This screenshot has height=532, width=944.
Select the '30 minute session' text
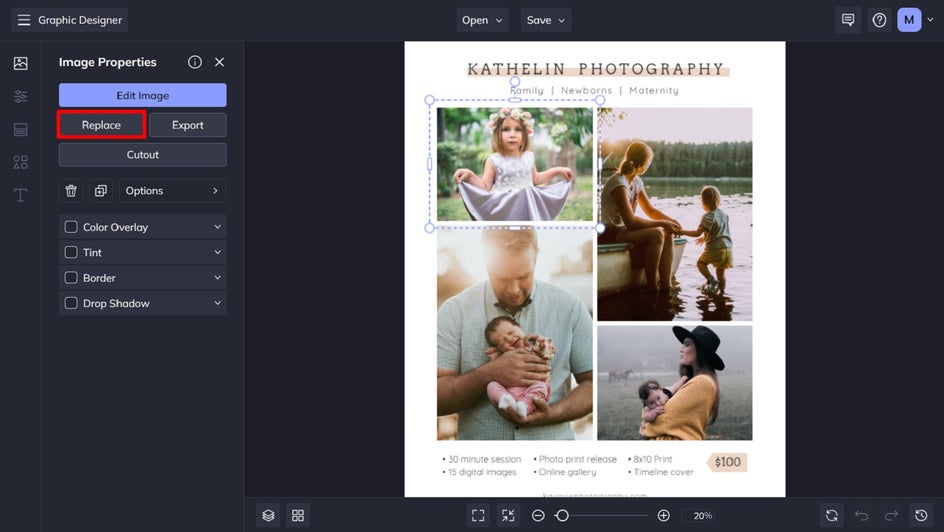[485, 459]
